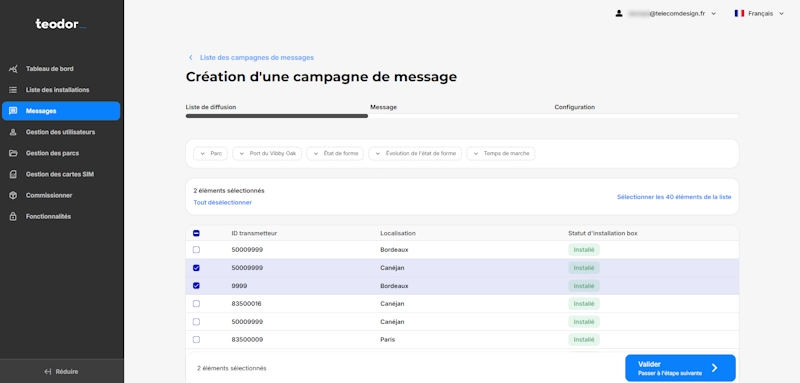This screenshot has height=383, width=800.
Task: Click the back chevron before campaign list
Action: pos(191,58)
